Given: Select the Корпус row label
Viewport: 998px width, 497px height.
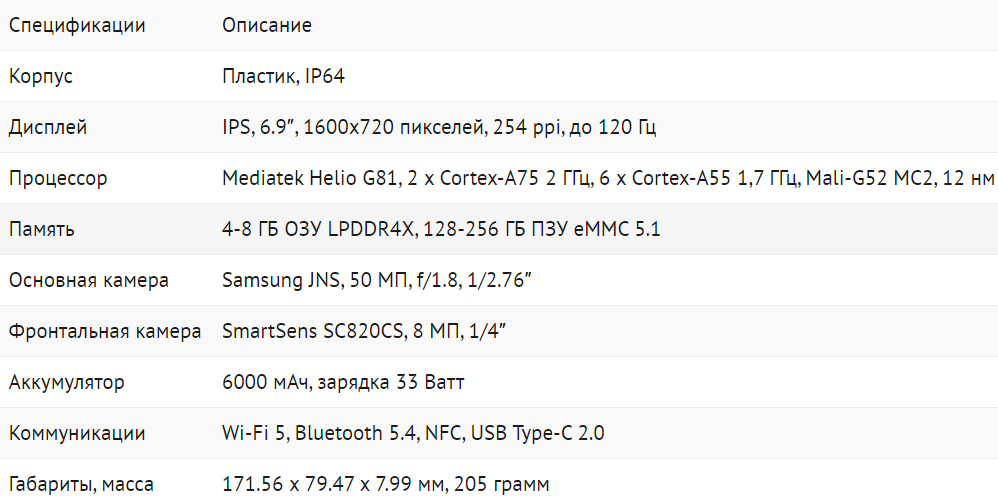Looking at the screenshot, I should click(41, 77).
